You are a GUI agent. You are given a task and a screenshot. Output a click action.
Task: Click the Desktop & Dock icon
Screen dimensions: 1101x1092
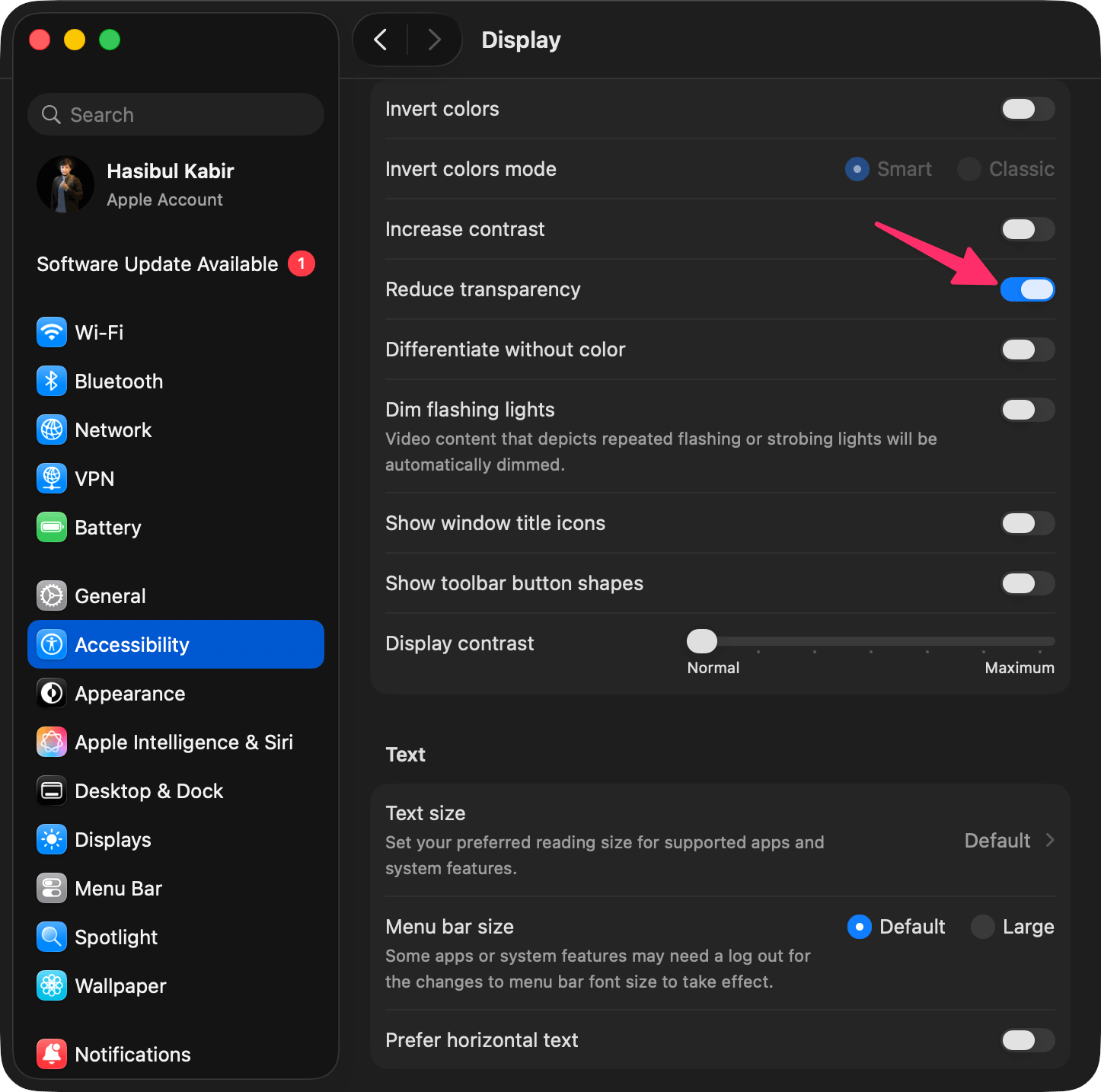pyautogui.click(x=52, y=790)
